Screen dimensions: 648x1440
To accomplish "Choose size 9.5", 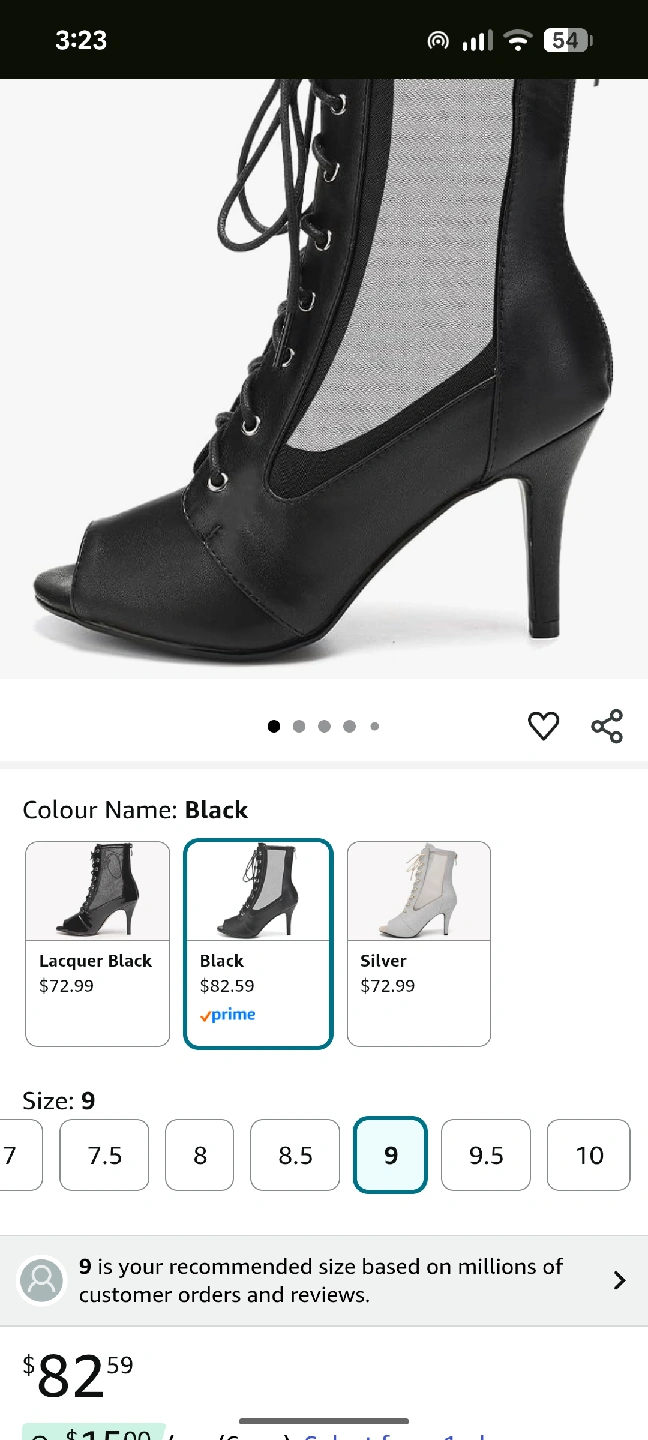I will (486, 1155).
